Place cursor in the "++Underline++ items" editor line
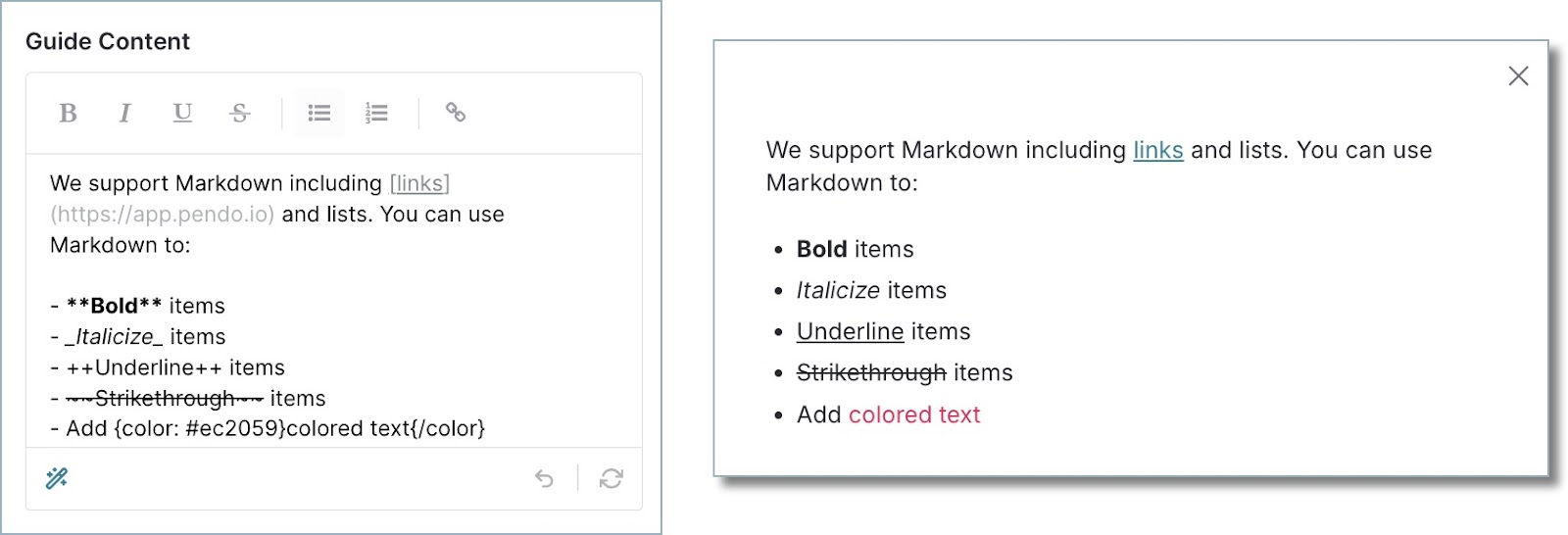 coord(168,367)
